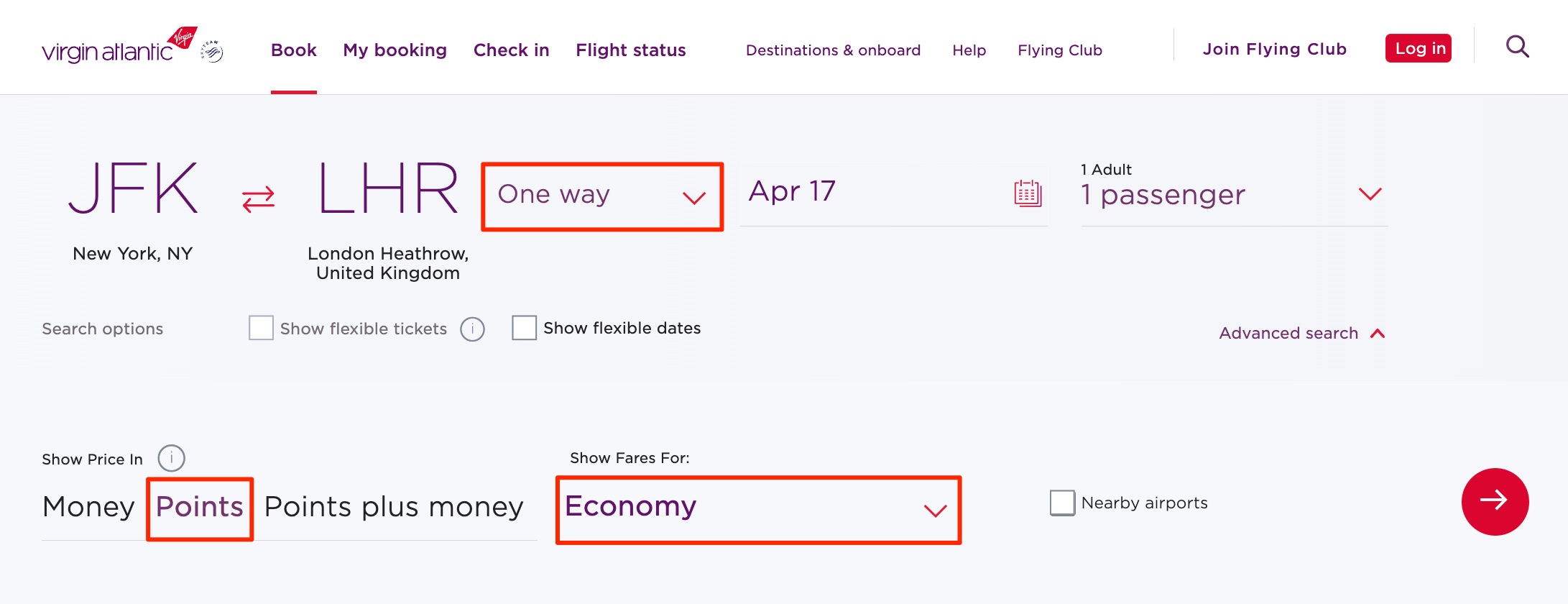Click the Show Price In info icon
1568x604 pixels.
coord(172,458)
